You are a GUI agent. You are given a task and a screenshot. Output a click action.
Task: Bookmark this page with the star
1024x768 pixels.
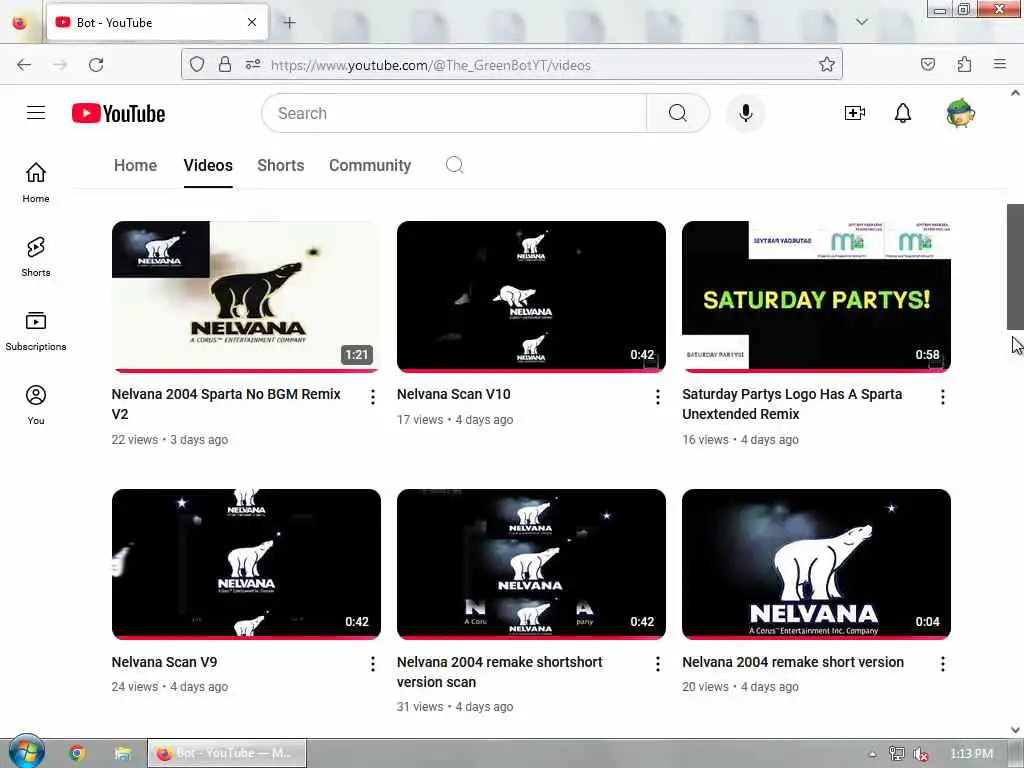[x=826, y=64]
